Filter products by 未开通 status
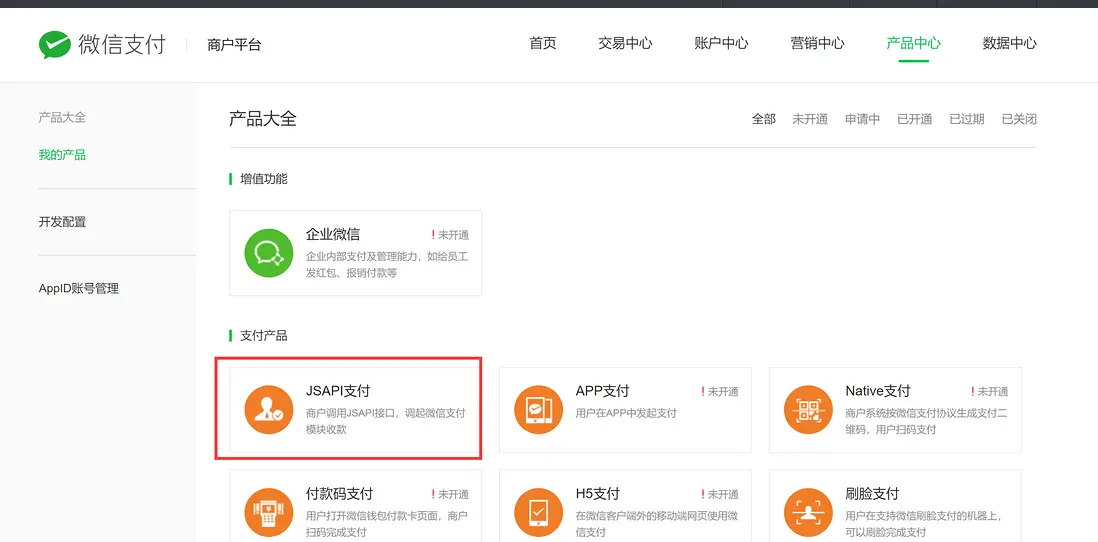The height and width of the screenshot is (542, 1098). 809,119
